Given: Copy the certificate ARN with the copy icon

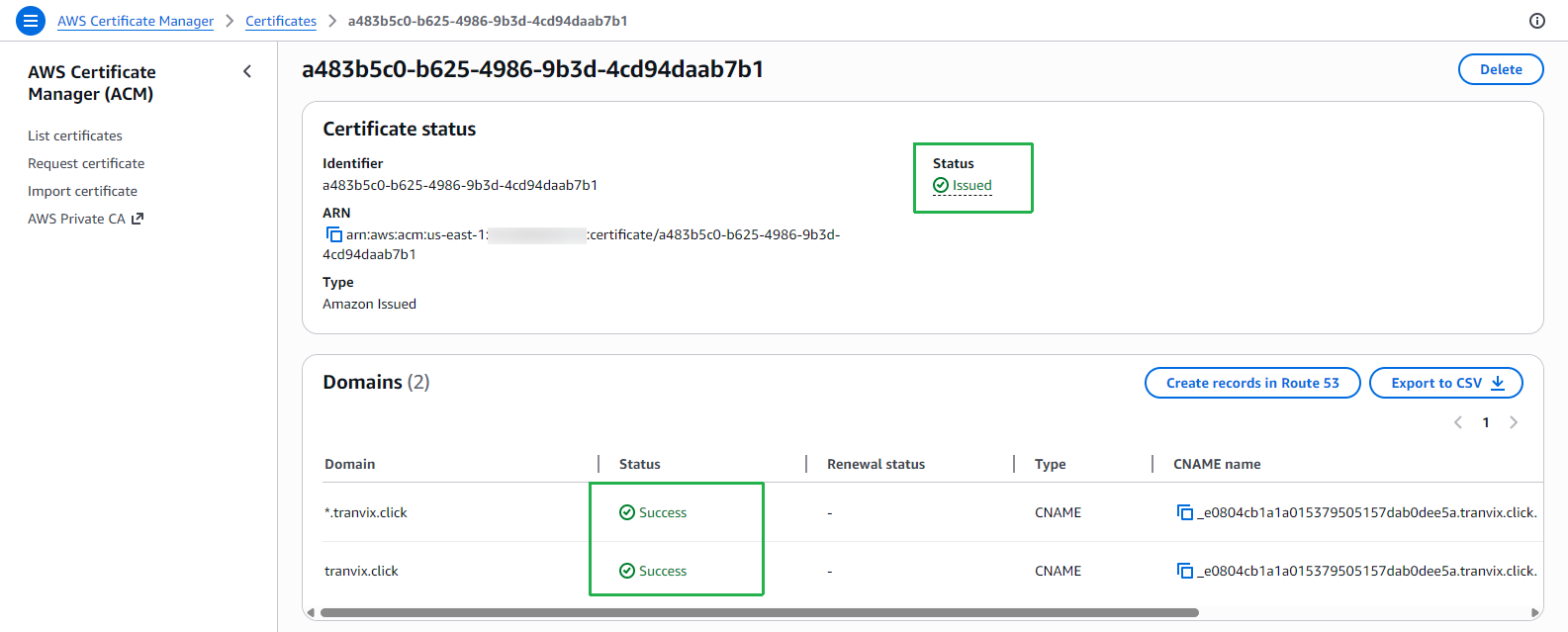Looking at the screenshot, I should click(333, 234).
